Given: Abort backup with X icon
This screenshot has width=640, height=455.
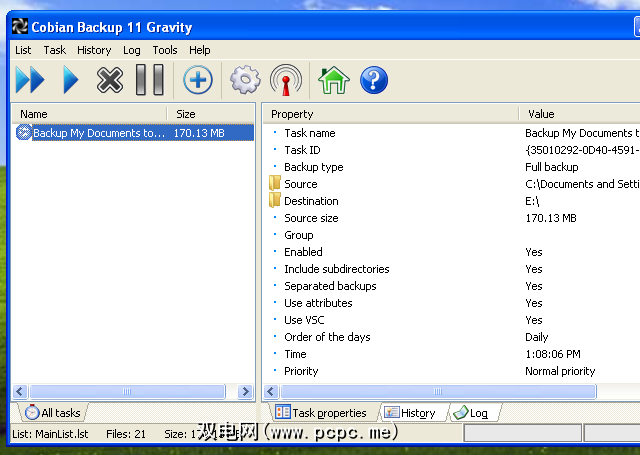Looking at the screenshot, I should coord(110,80).
